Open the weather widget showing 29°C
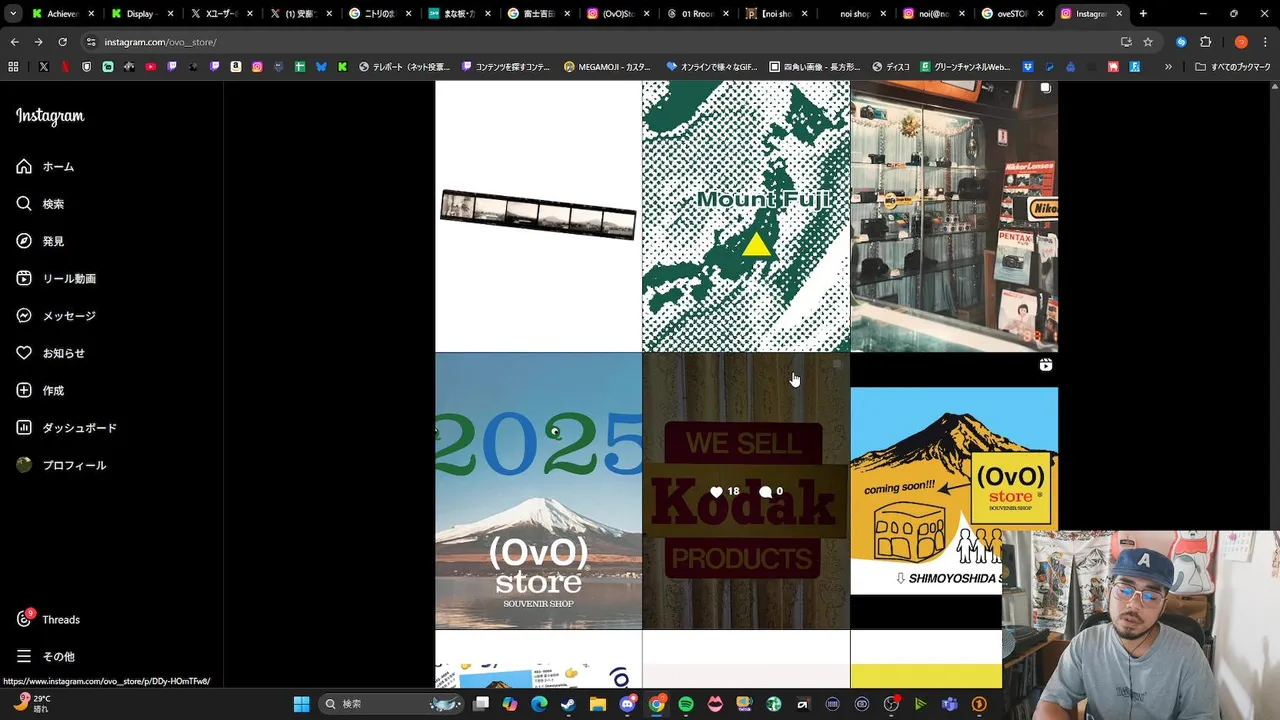Image resolution: width=1280 pixels, height=720 pixels. pos(32,704)
